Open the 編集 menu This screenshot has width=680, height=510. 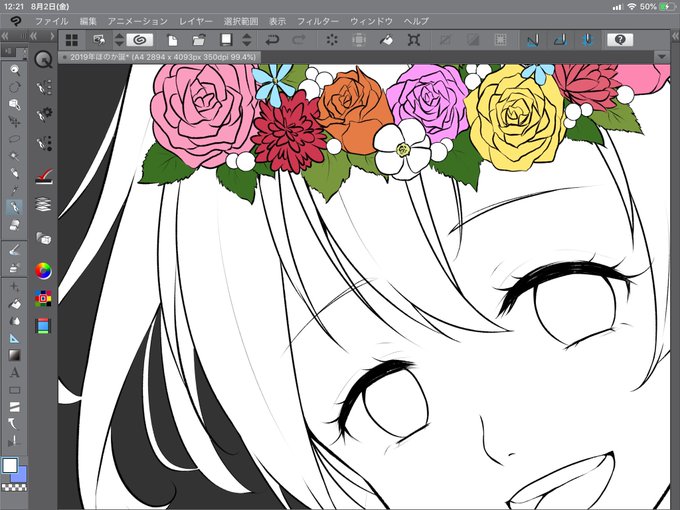(88, 21)
